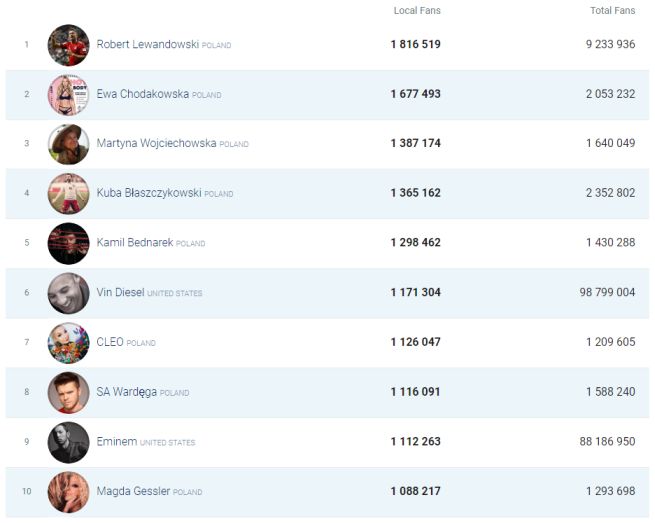Screen dimensions: 655x523
Task: Click Martyna Wojciechowska's profile photo
Action: [68, 144]
